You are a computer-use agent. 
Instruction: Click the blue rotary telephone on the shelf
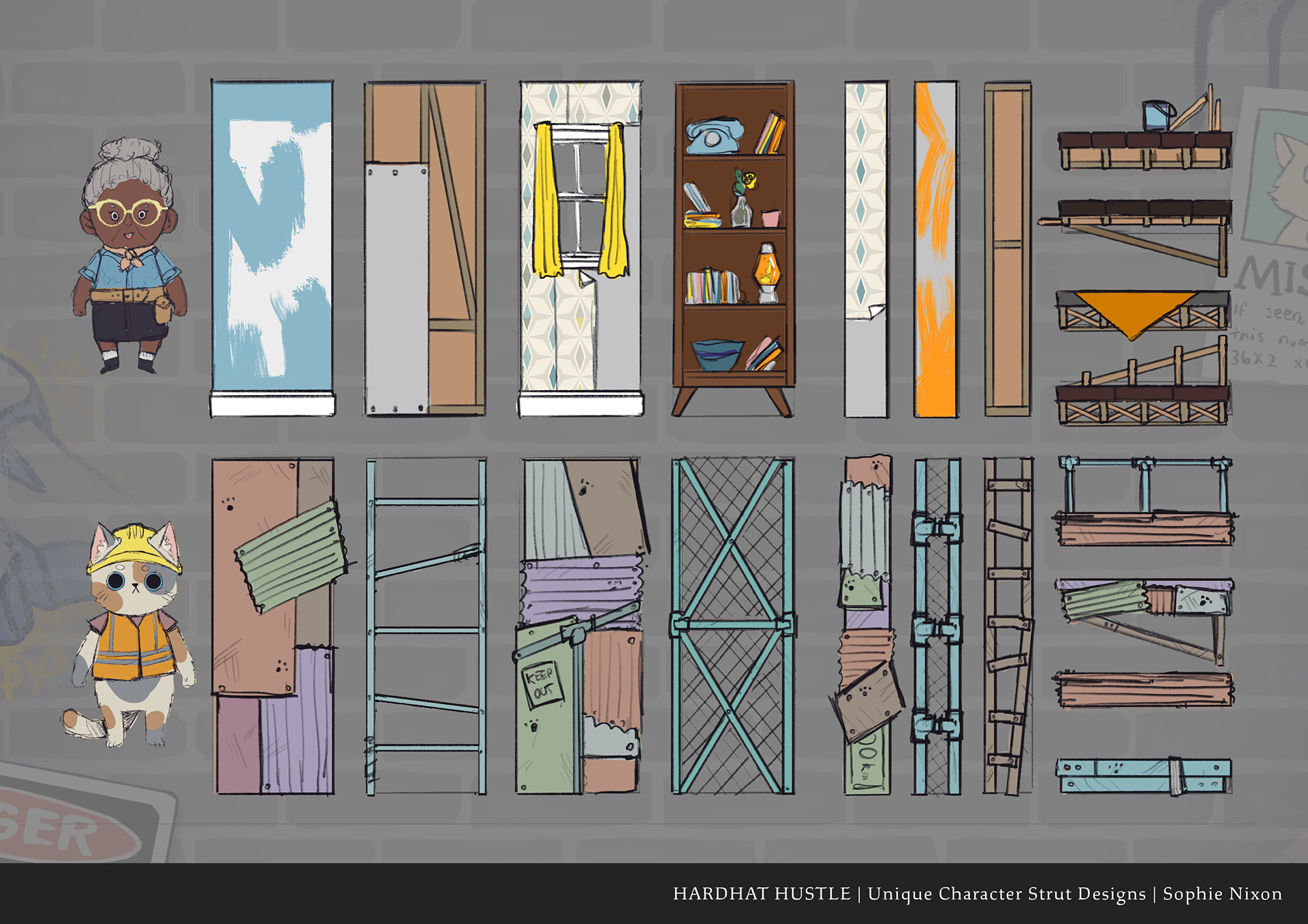click(713, 136)
